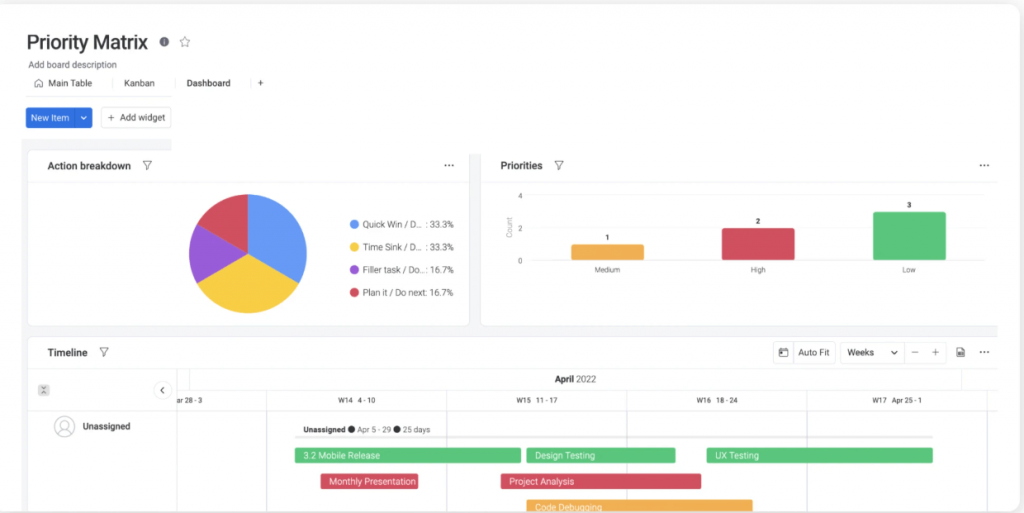
Task: Open filter for Action breakdown widget
Action: pos(147,166)
